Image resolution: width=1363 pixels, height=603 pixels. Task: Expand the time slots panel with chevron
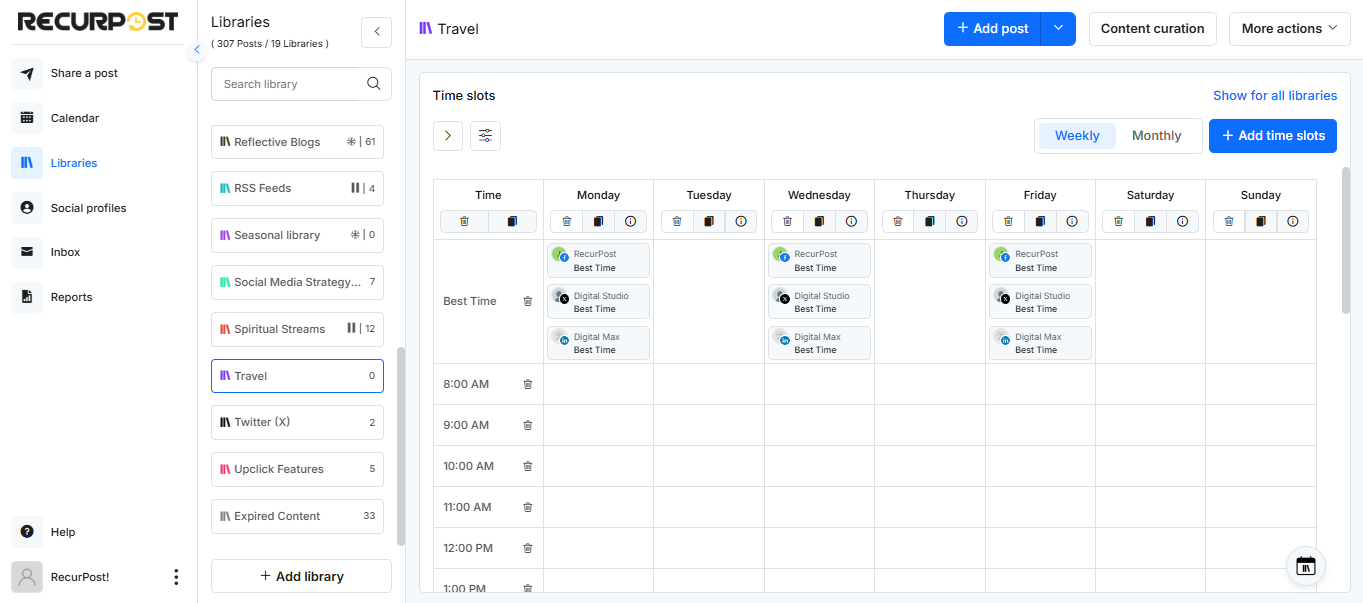[448, 136]
